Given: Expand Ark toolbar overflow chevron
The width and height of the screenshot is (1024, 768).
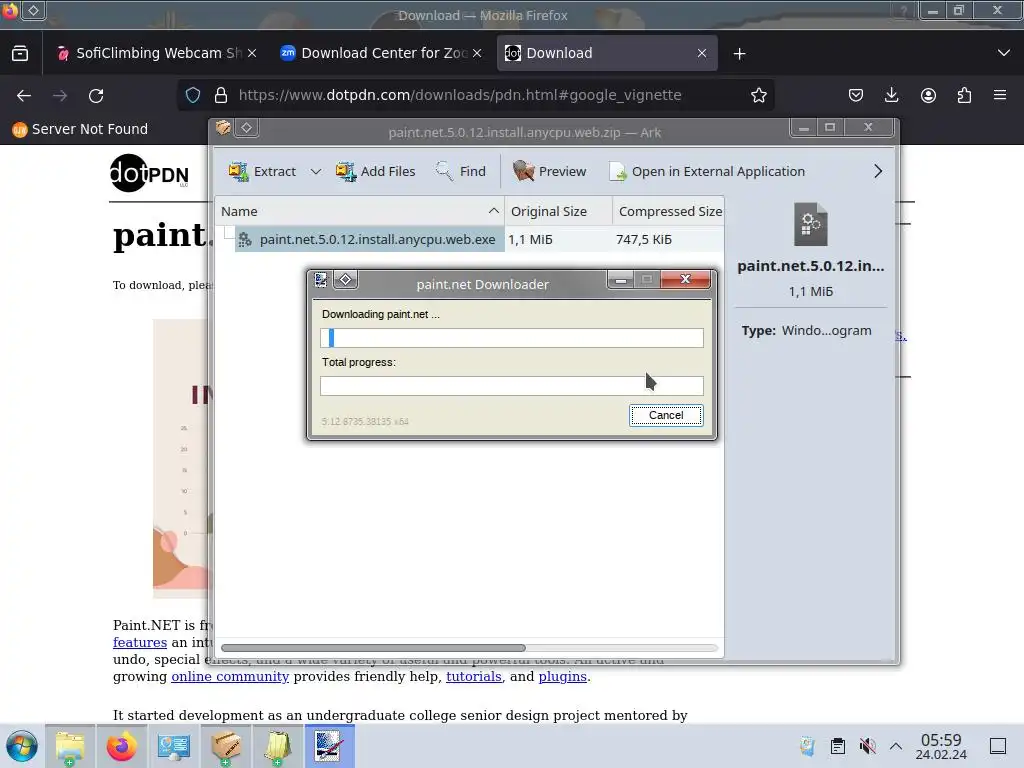Looking at the screenshot, I should click(x=878, y=171).
